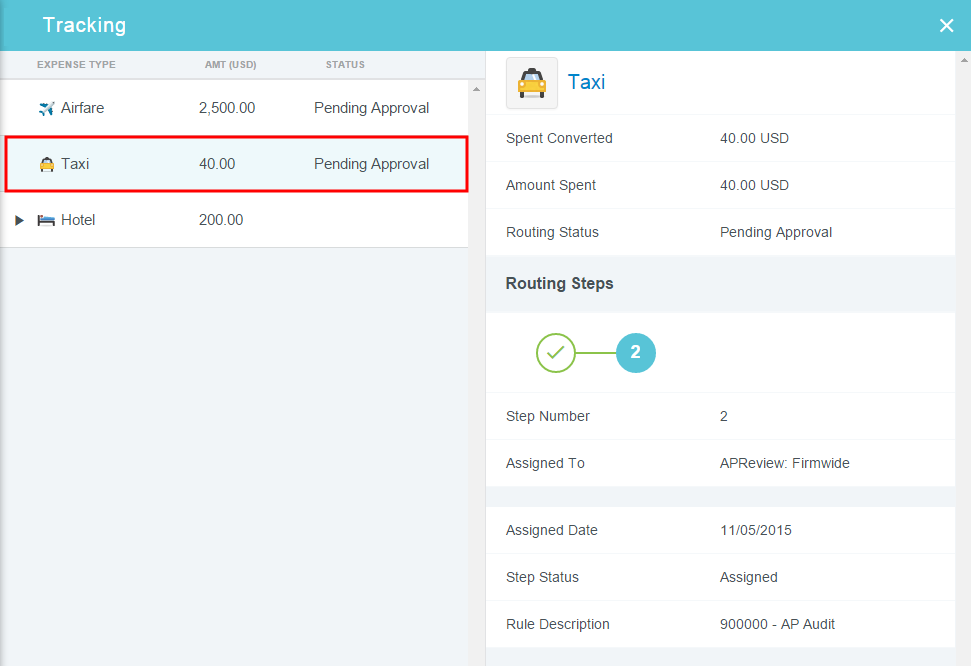Click the taxi icon in the Taxi row
Screen dimensions: 971x666
click(x=46, y=164)
